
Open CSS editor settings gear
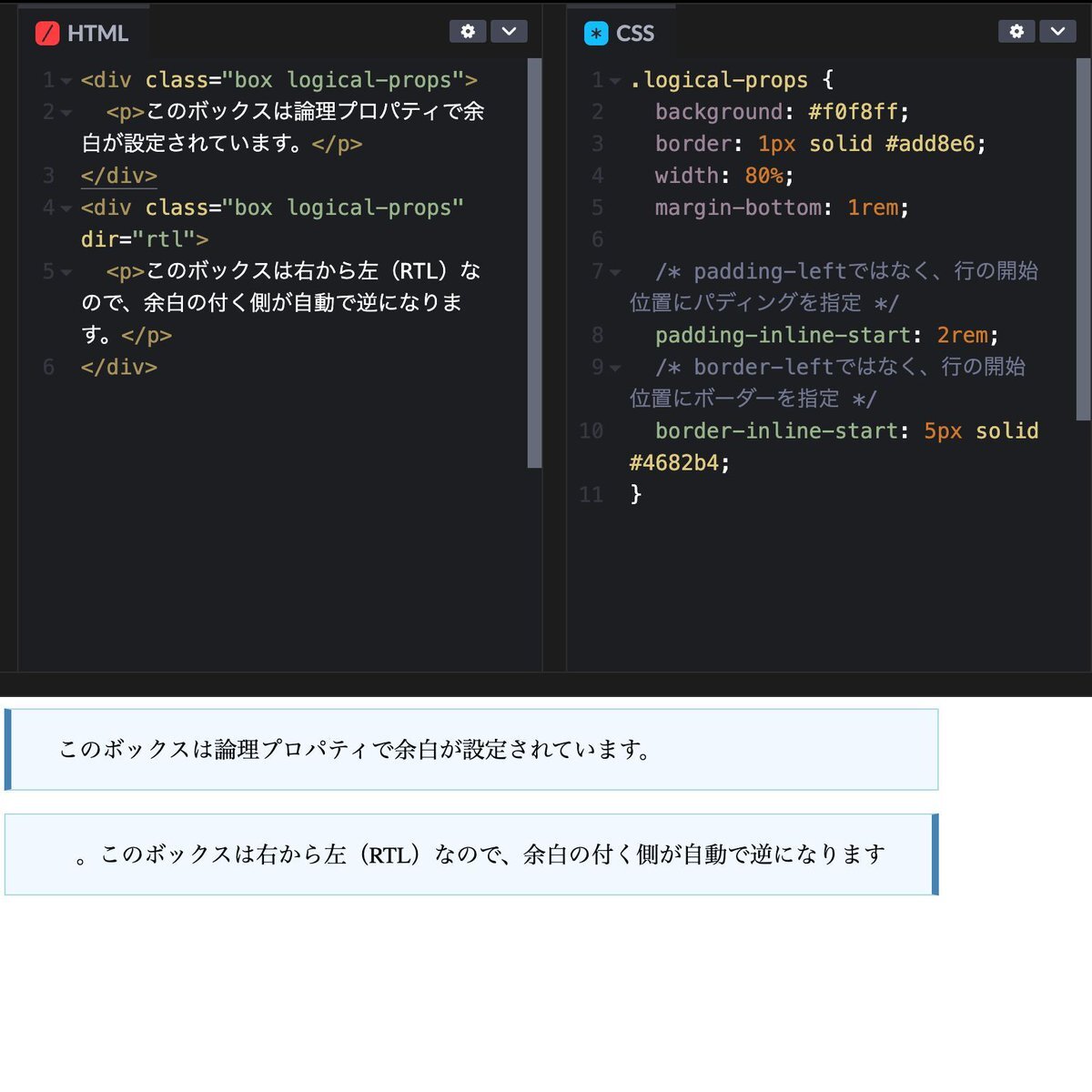pos(1016,32)
